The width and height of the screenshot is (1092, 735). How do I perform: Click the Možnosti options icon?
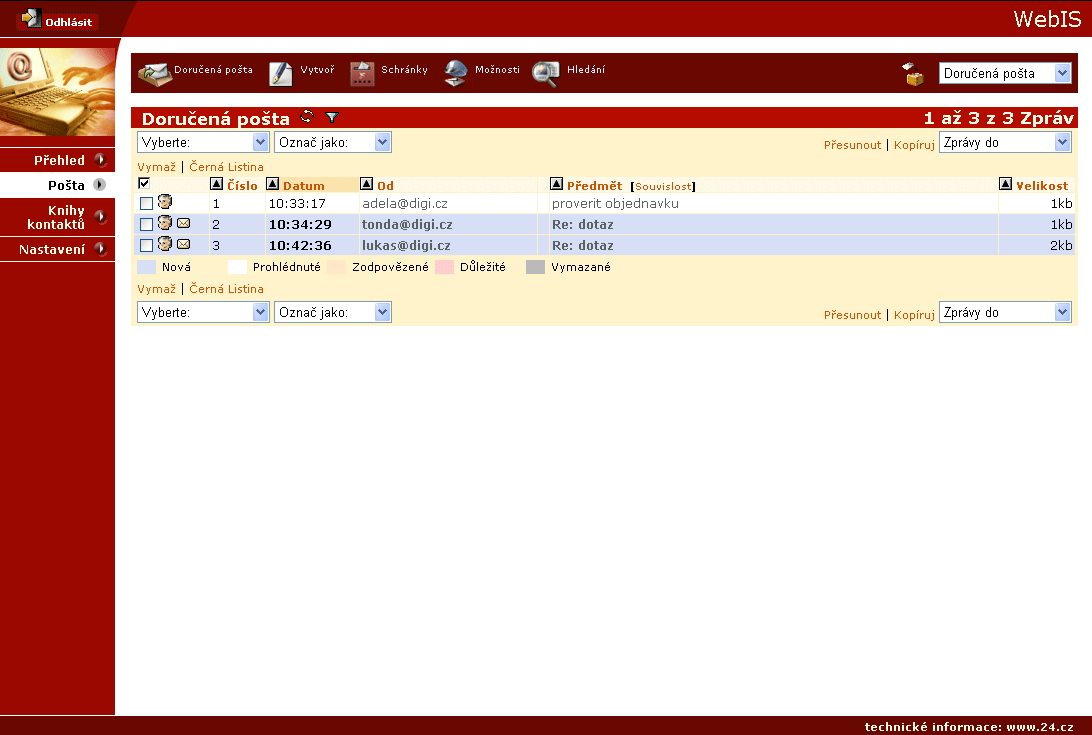(x=455, y=73)
